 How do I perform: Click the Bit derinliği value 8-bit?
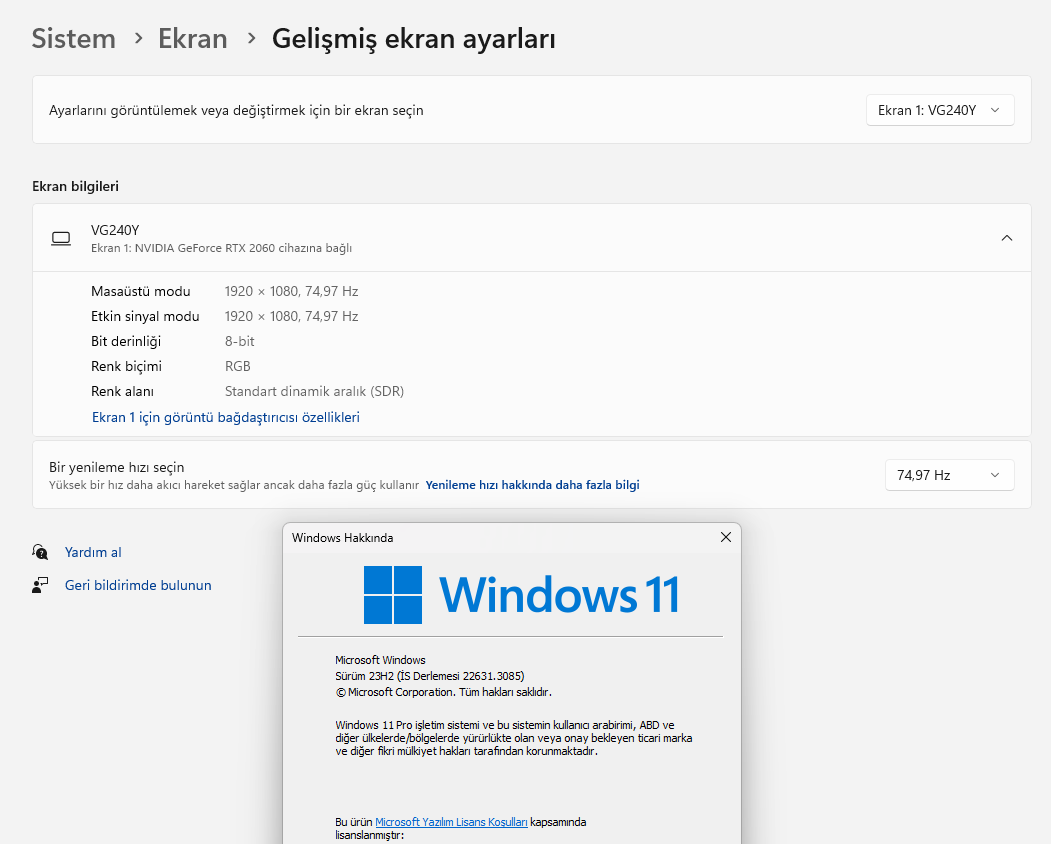(239, 341)
